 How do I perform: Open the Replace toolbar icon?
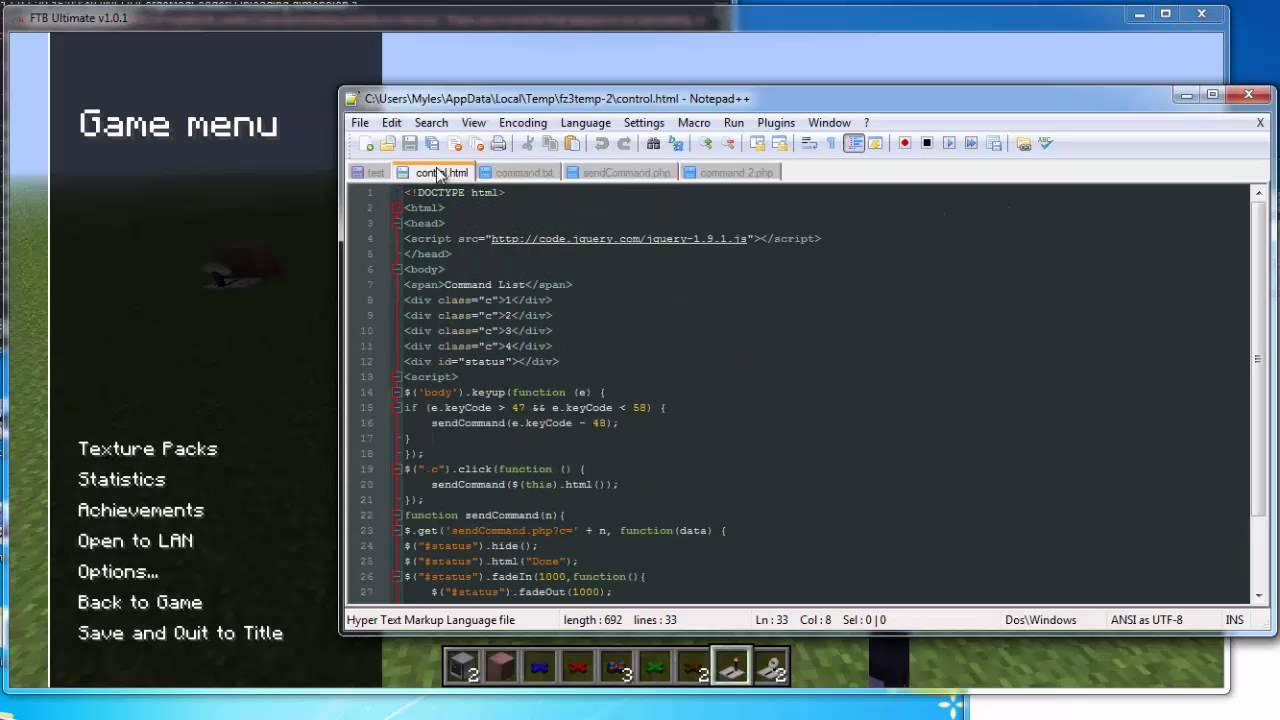[676, 143]
